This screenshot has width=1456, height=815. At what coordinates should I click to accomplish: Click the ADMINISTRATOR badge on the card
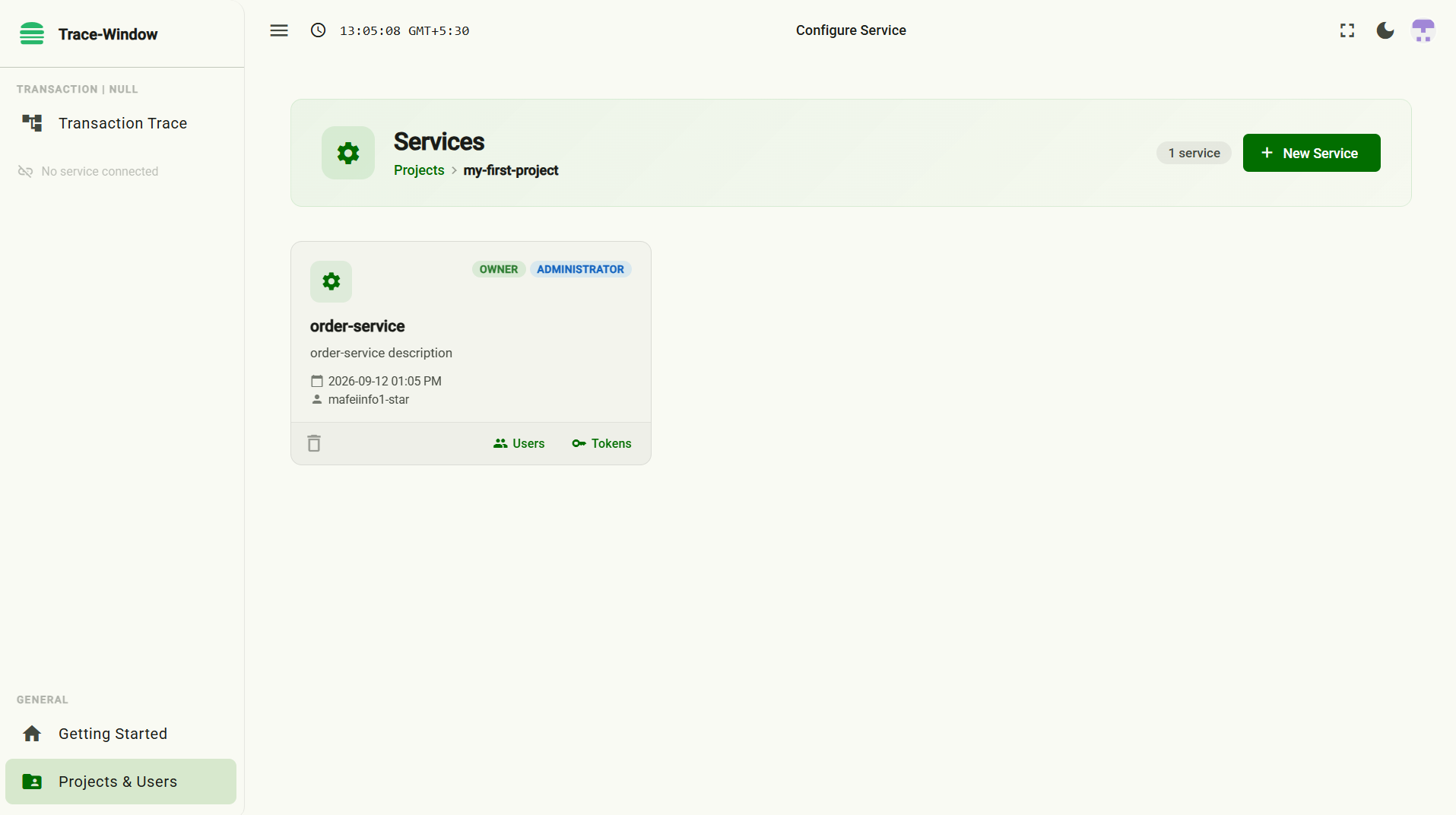[x=580, y=269]
